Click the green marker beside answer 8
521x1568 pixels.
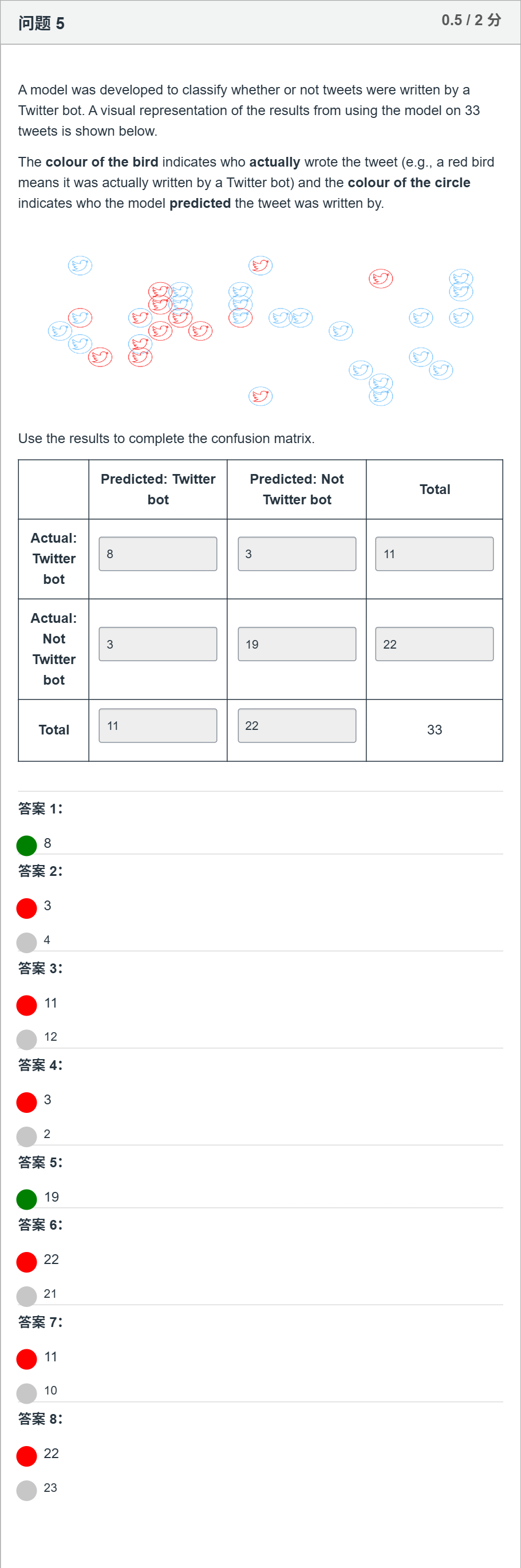[x=27, y=845]
